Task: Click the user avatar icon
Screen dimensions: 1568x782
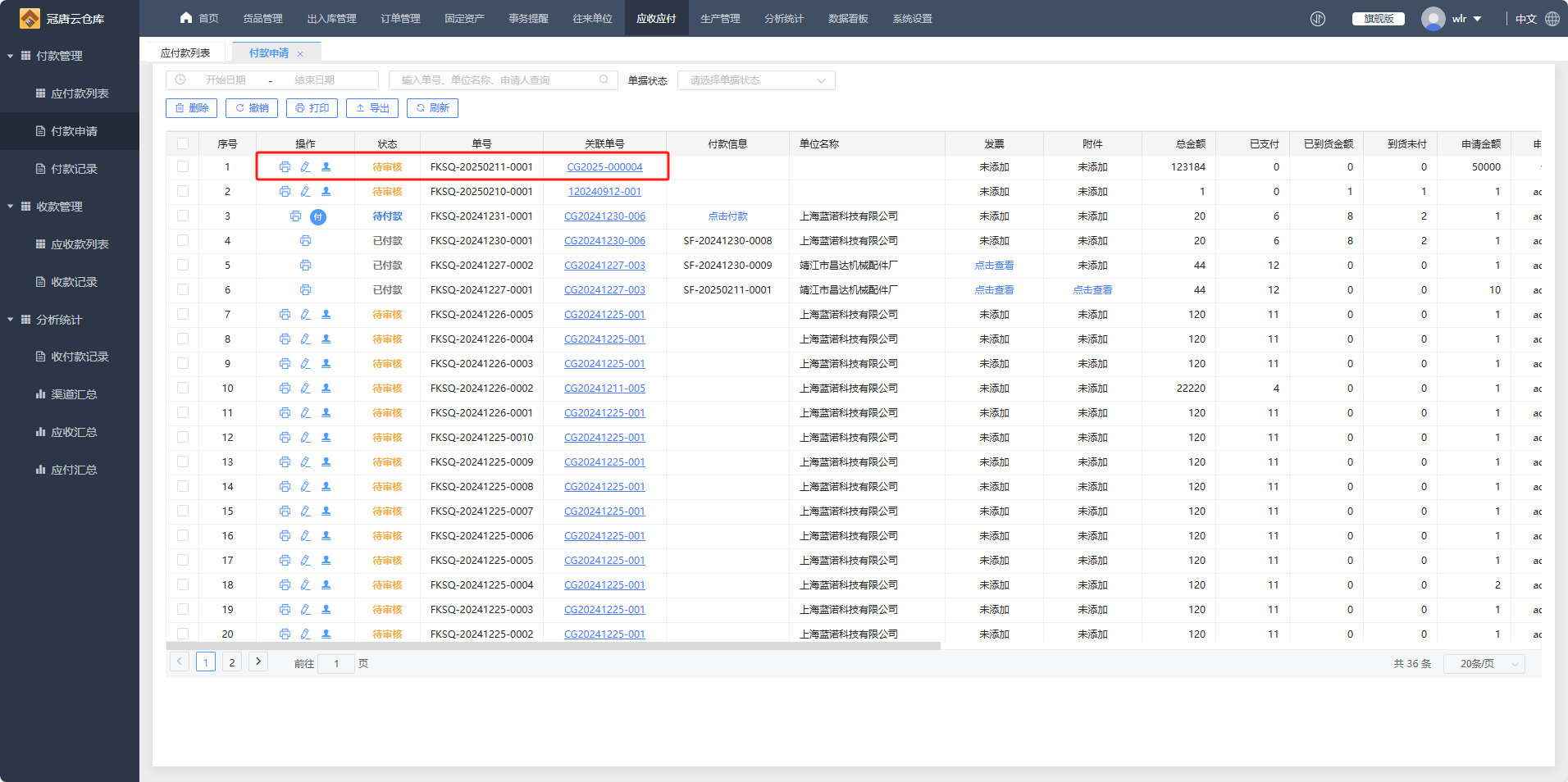Action: click(x=1433, y=19)
